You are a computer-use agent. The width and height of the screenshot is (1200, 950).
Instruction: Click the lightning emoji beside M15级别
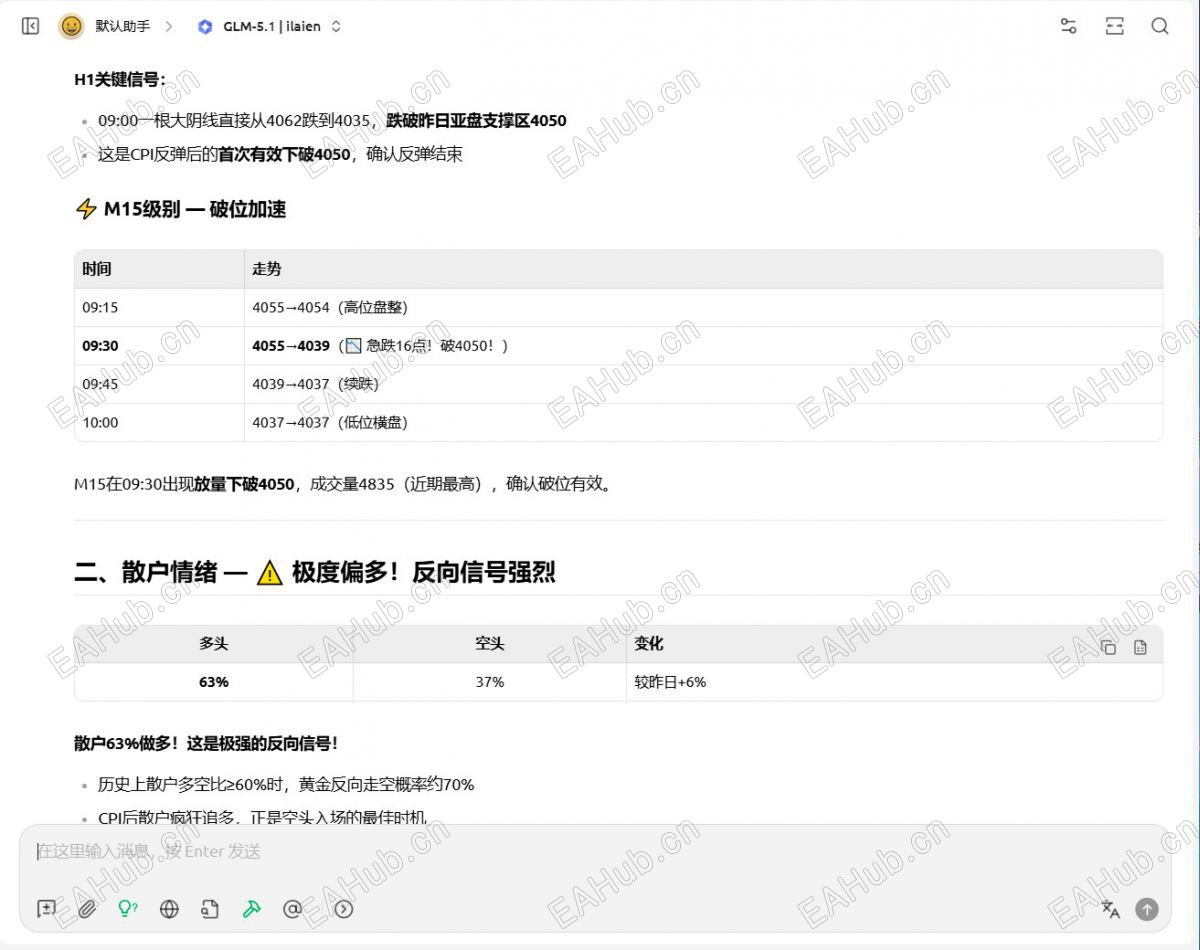[x=86, y=209]
